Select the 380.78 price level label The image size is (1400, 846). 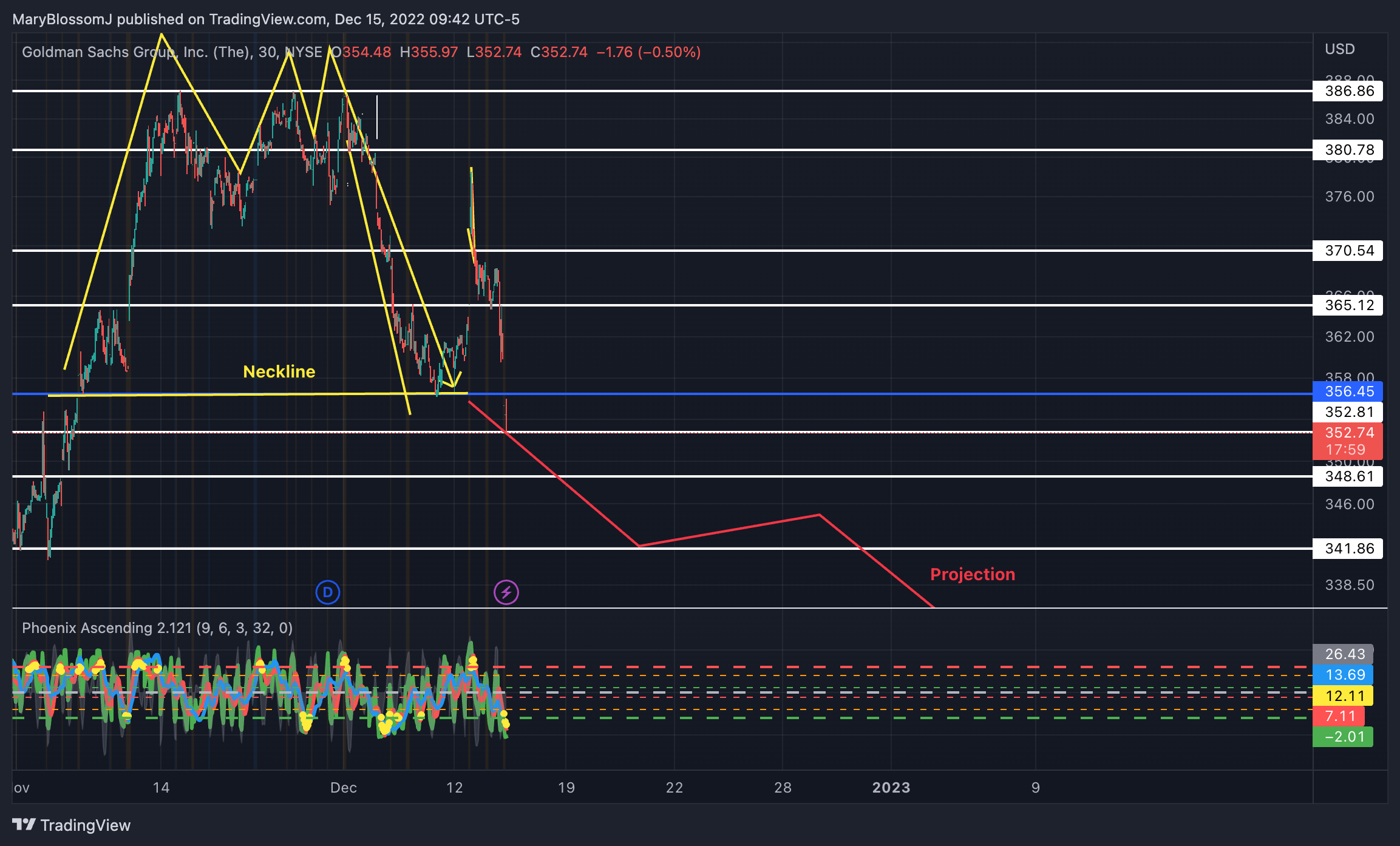[x=1348, y=150]
